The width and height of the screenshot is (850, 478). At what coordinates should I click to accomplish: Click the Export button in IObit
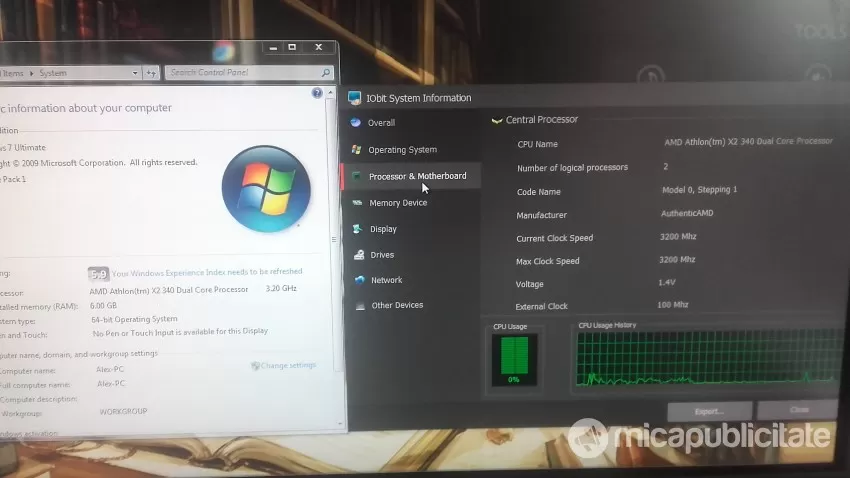pos(710,411)
